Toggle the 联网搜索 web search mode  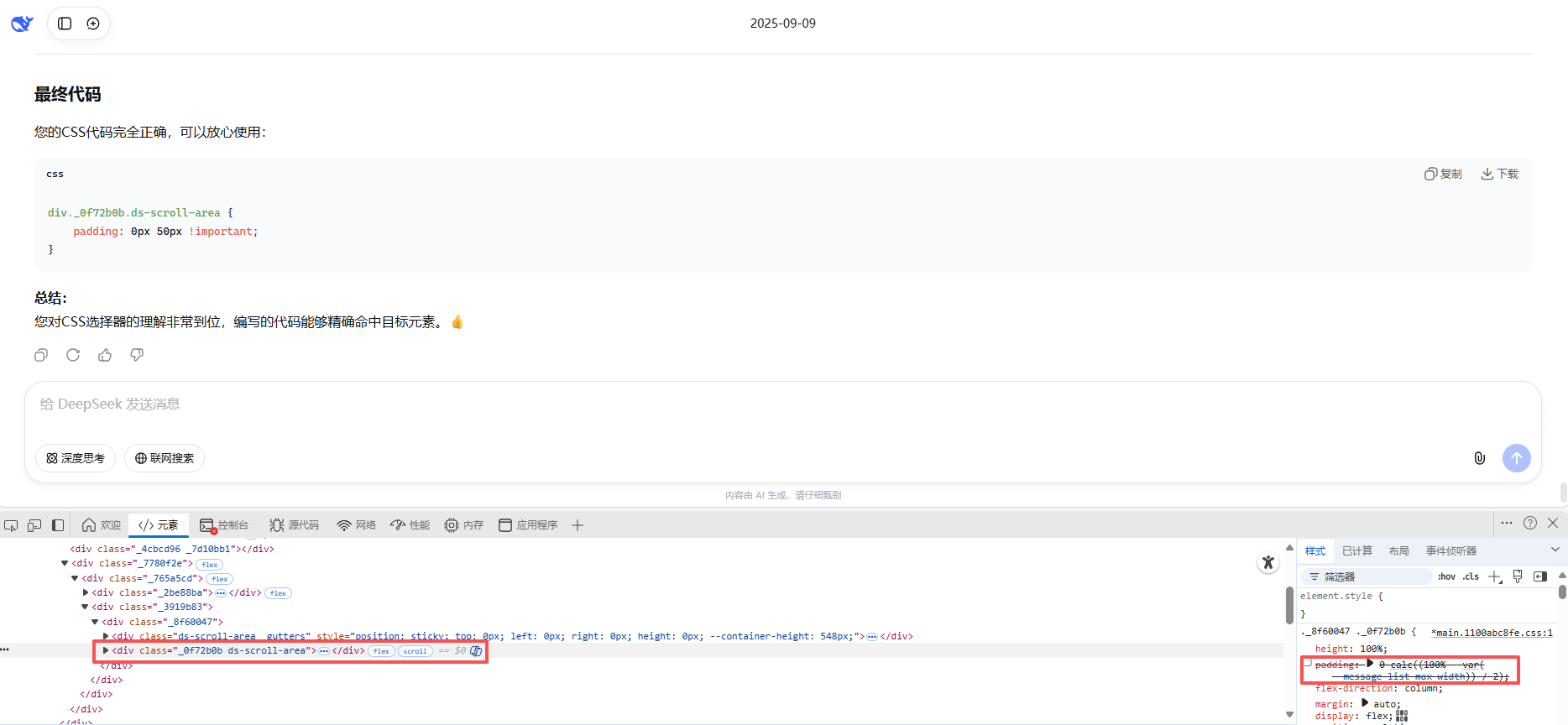pos(165,458)
